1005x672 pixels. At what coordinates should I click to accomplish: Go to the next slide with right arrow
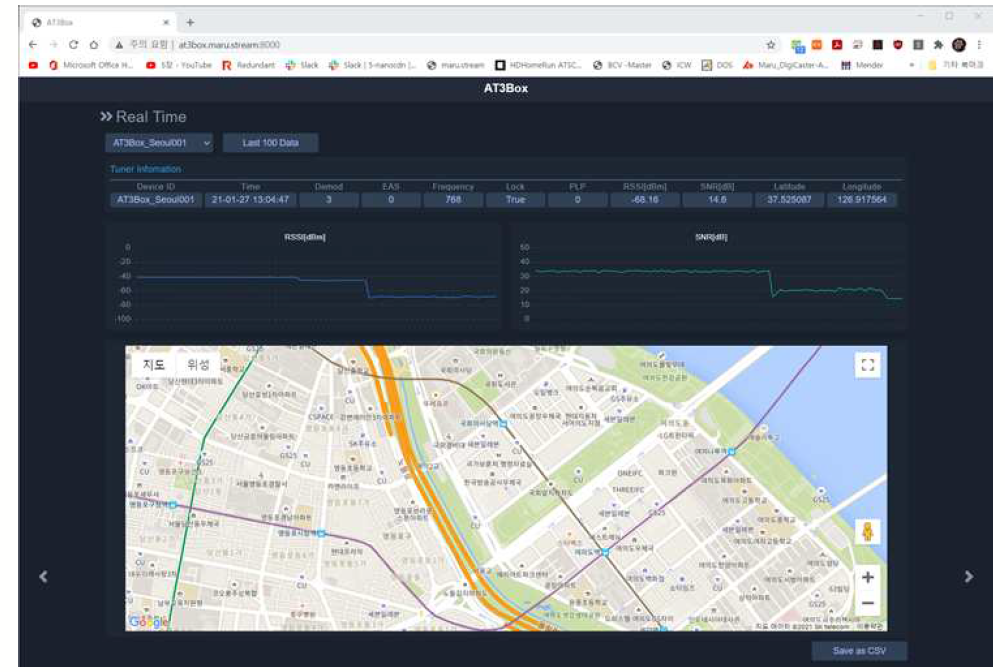click(x=968, y=576)
